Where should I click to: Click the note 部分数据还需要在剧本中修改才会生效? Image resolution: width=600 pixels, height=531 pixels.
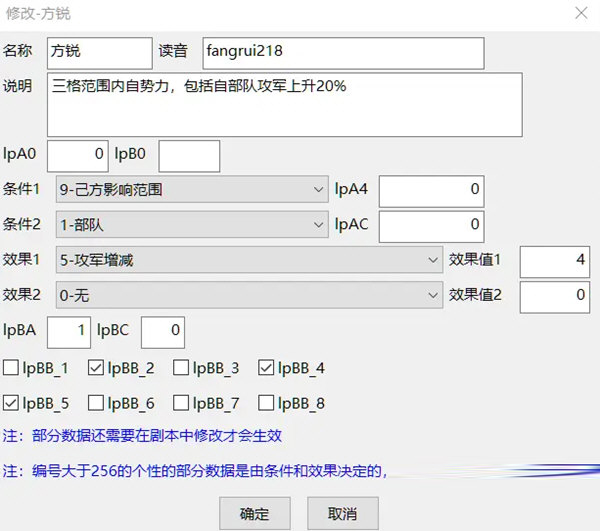point(142,436)
